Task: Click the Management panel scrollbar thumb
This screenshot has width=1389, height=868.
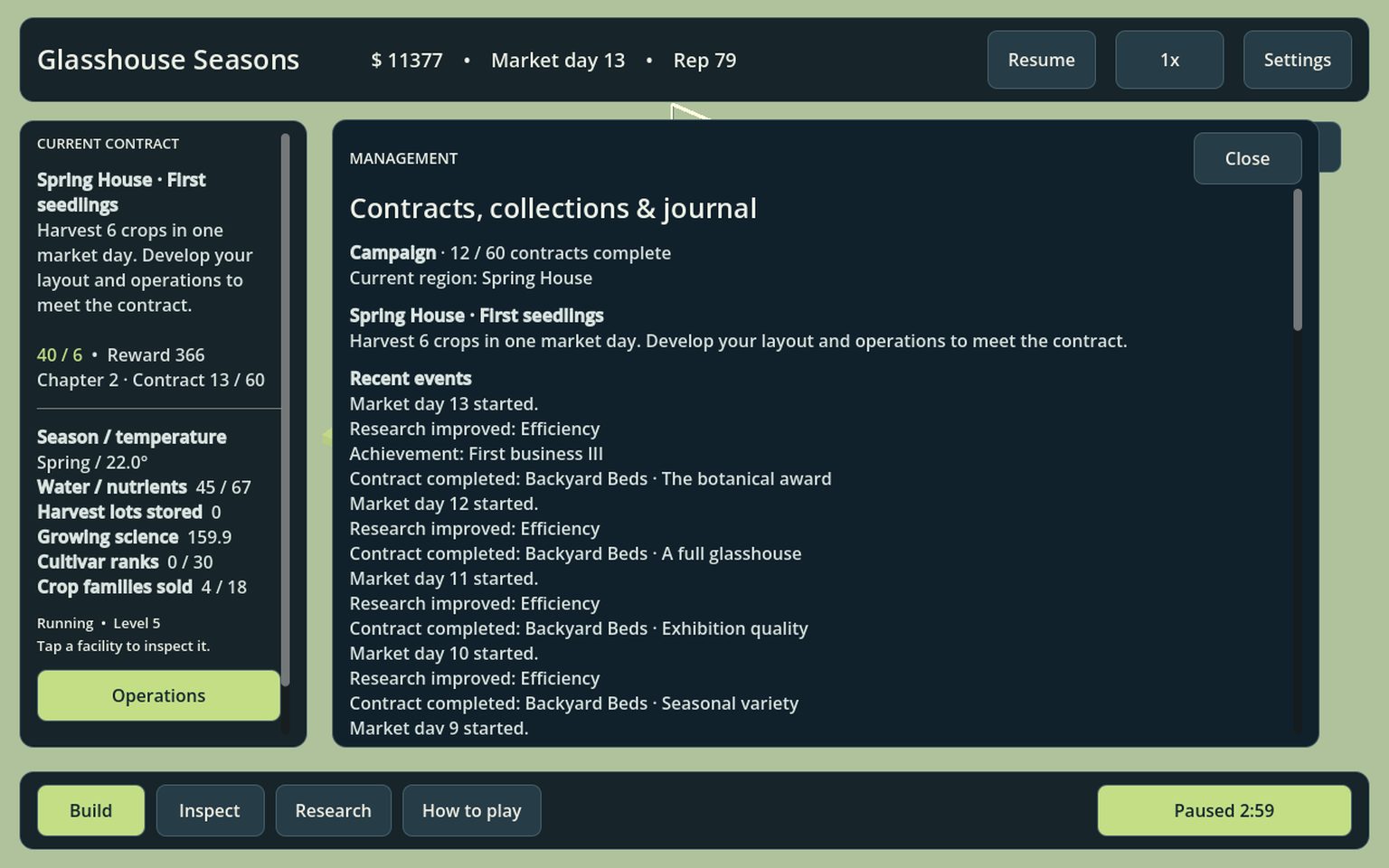Action: coord(1298,259)
